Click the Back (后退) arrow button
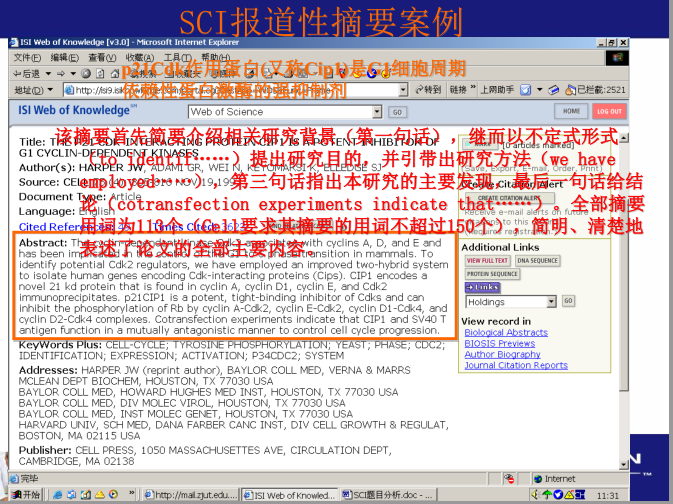Image resolution: width=673 pixels, height=504 pixels. pos(26,73)
